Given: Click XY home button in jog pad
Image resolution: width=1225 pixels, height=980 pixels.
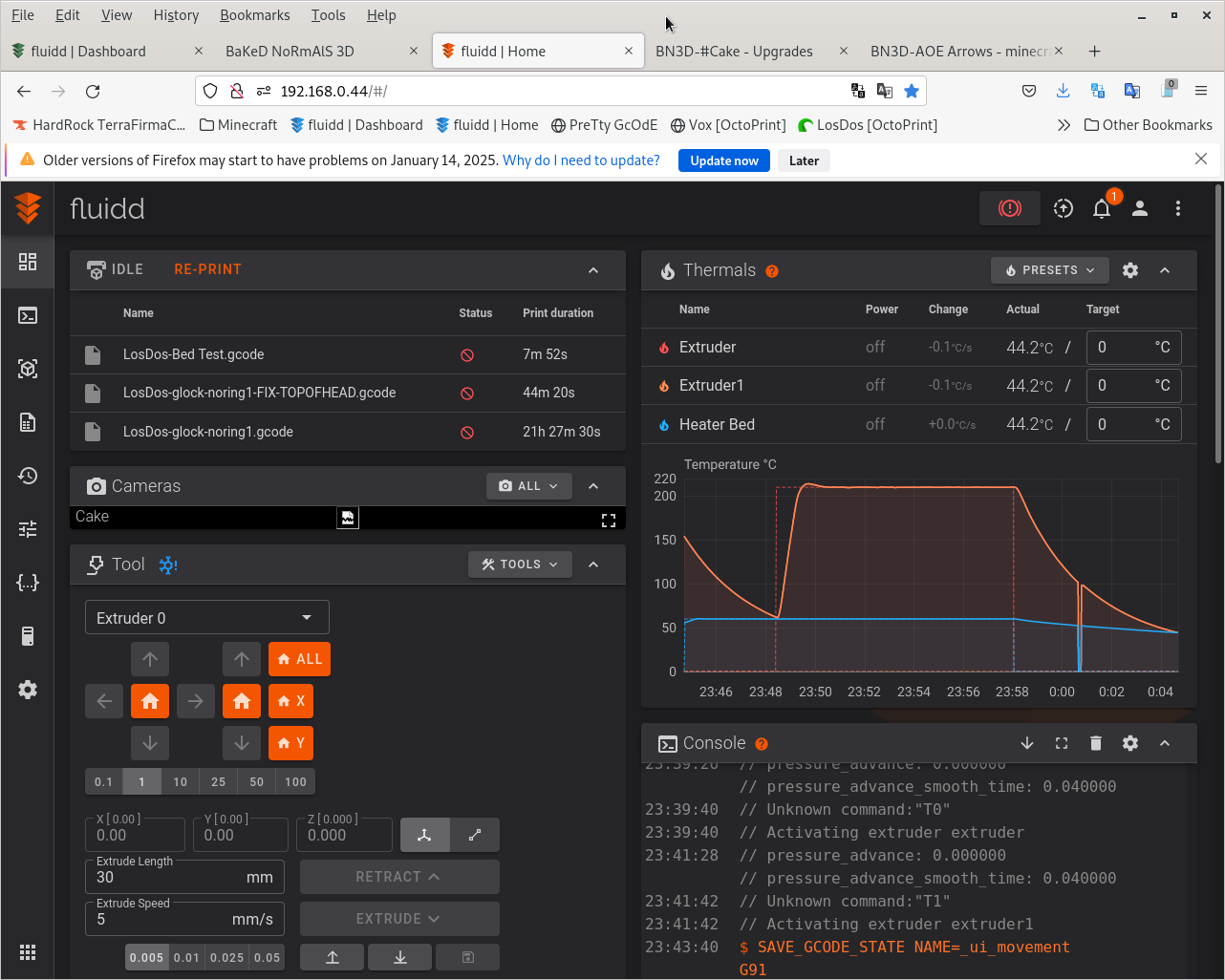Looking at the screenshot, I should click(150, 701).
